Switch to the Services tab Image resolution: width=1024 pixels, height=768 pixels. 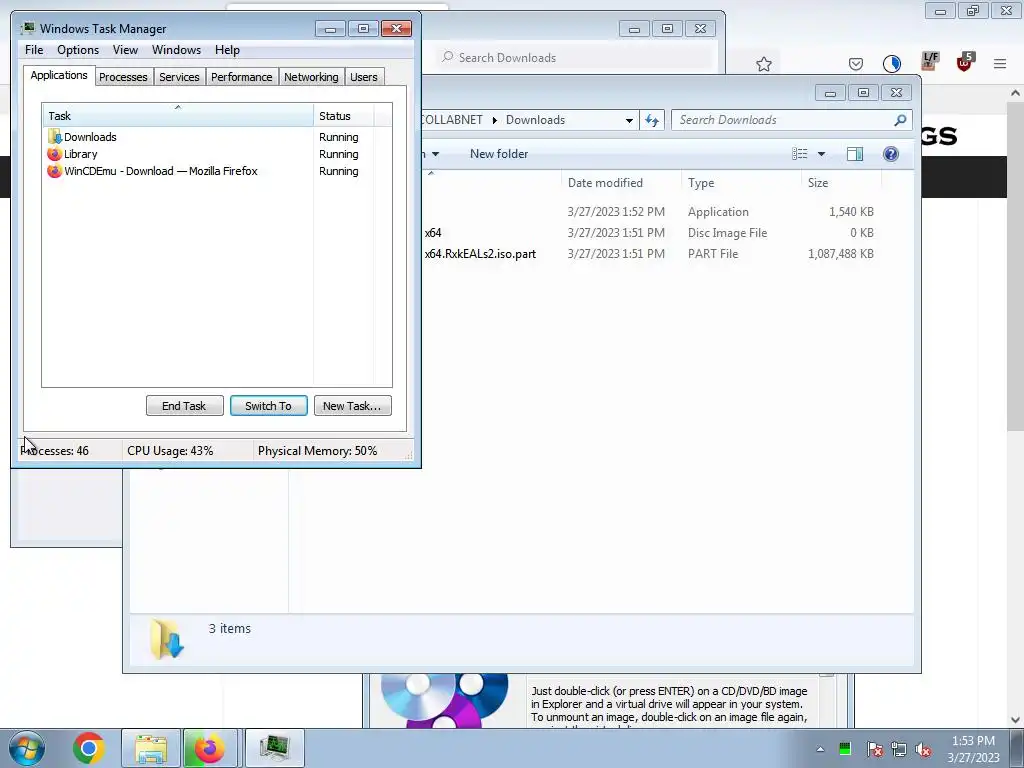179,77
